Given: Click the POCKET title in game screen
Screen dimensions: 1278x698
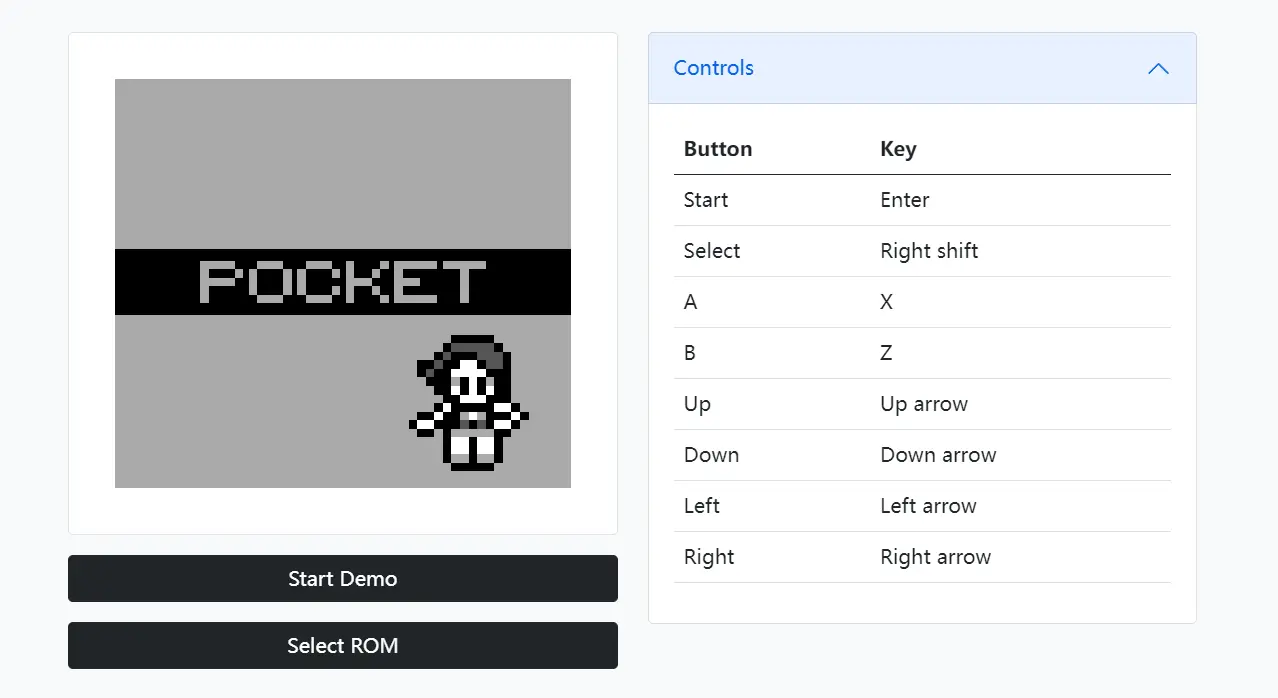Looking at the screenshot, I should tap(342, 282).
